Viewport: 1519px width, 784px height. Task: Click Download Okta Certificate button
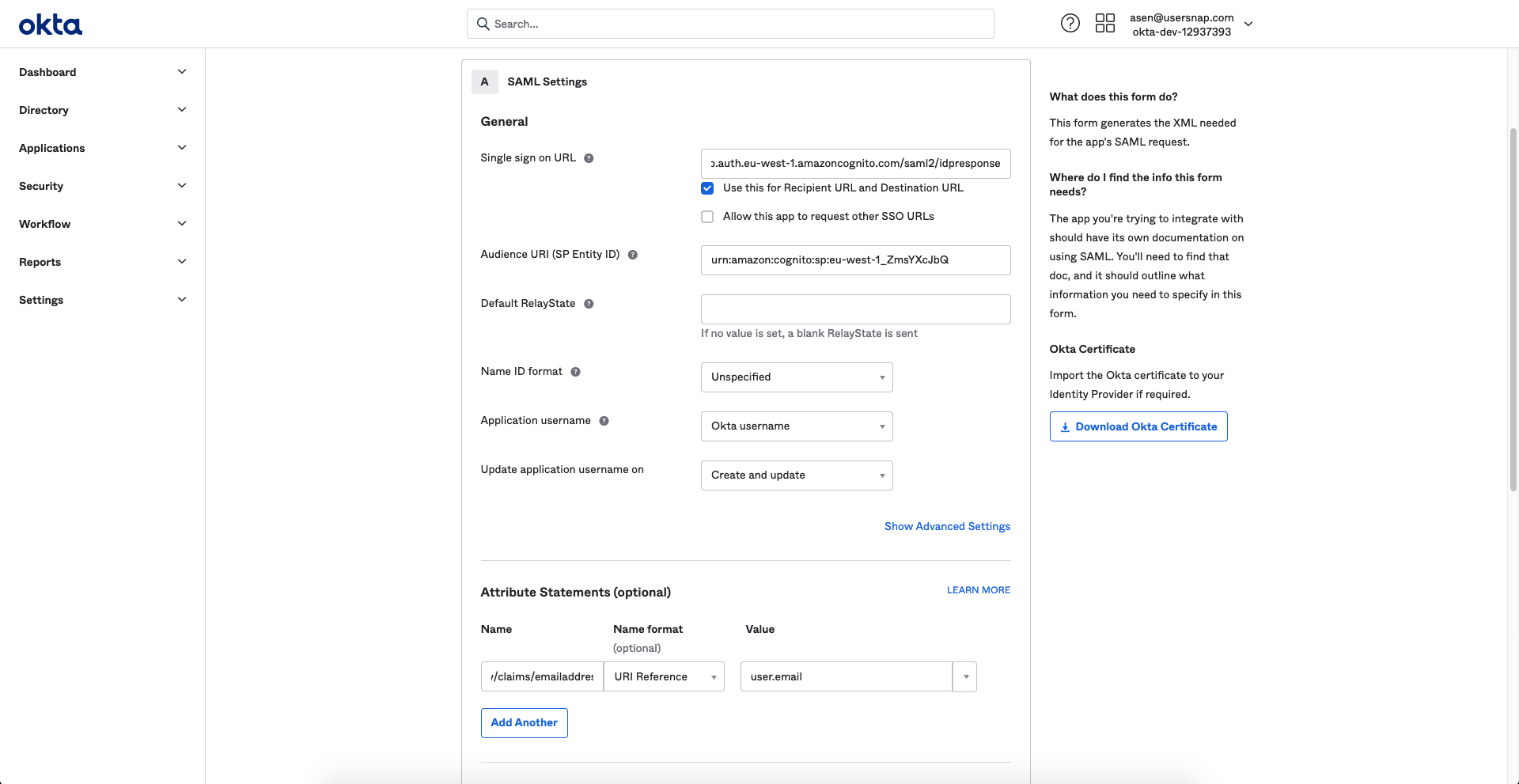pyautogui.click(x=1138, y=426)
